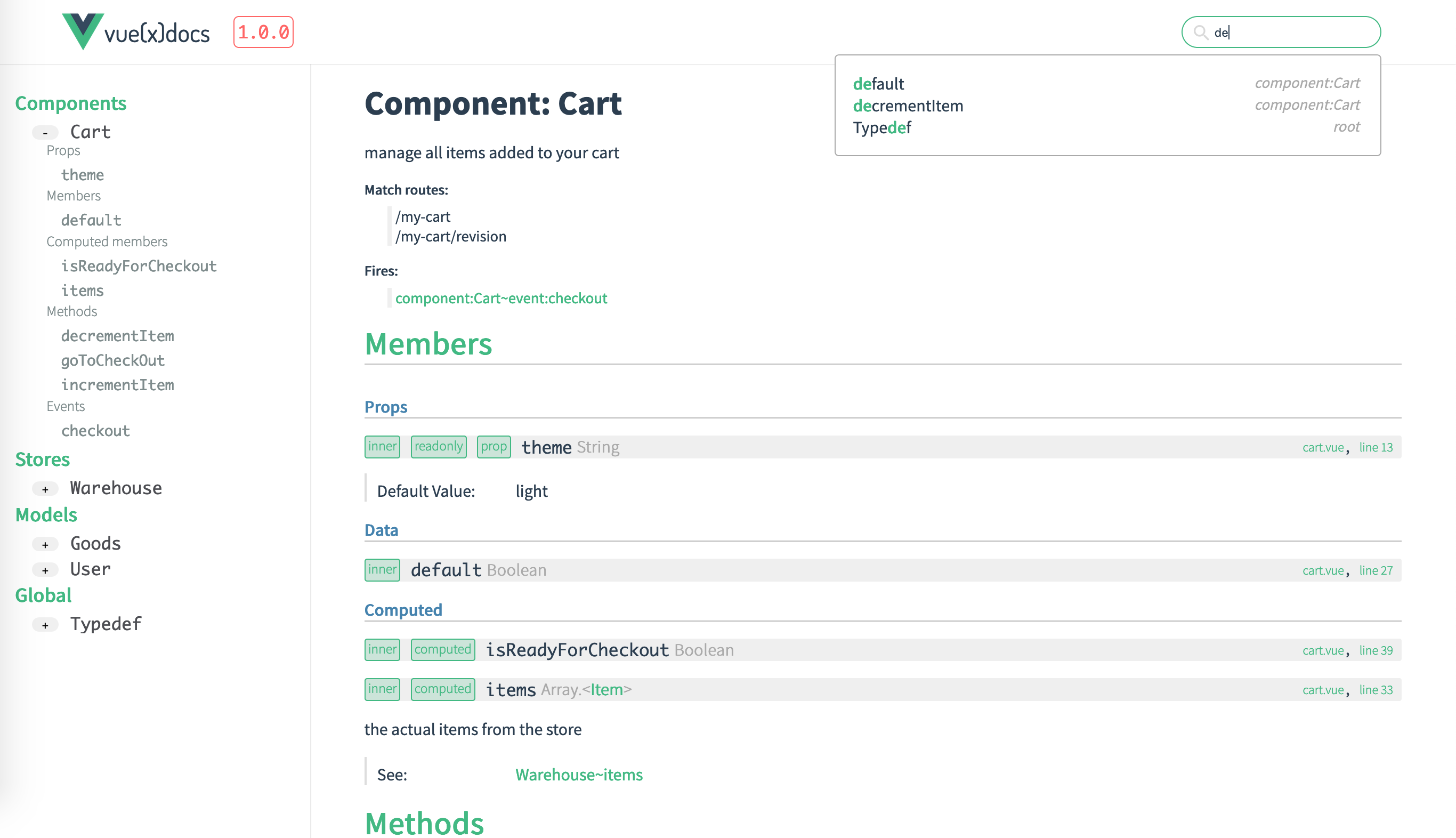Select Typedef search suggestion
This screenshot has height=838, width=1456.
pos(881,128)
